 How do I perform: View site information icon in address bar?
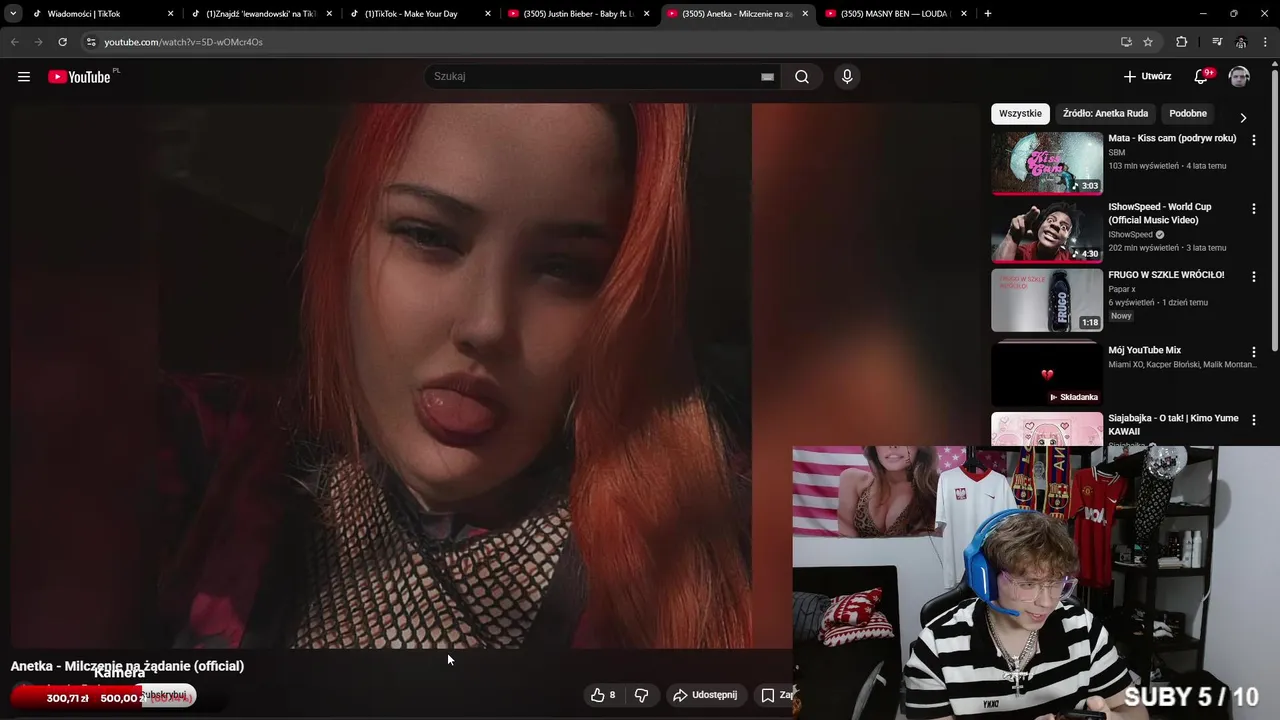pos(90,42)
